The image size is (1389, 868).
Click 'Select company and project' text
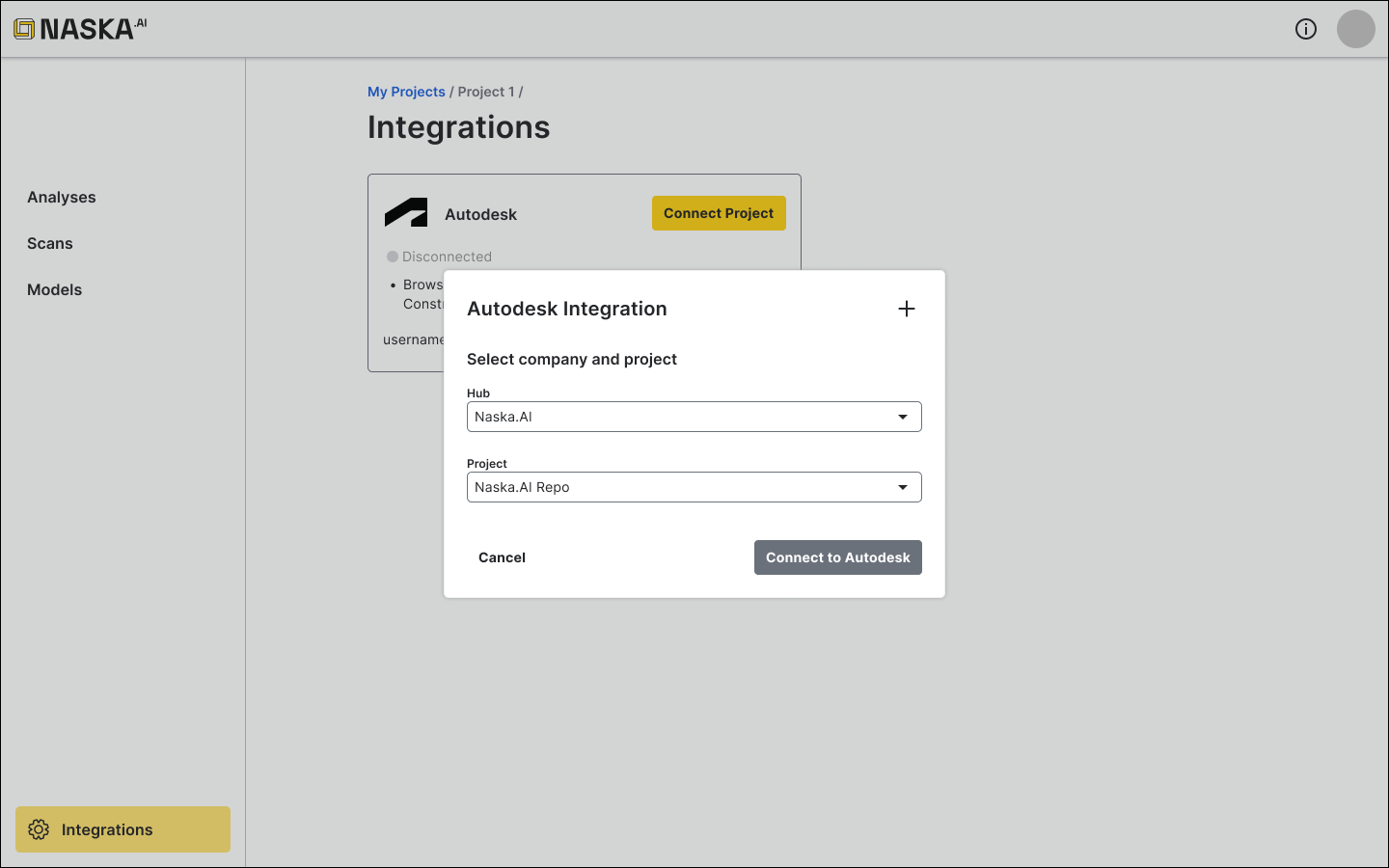[572, 359]
